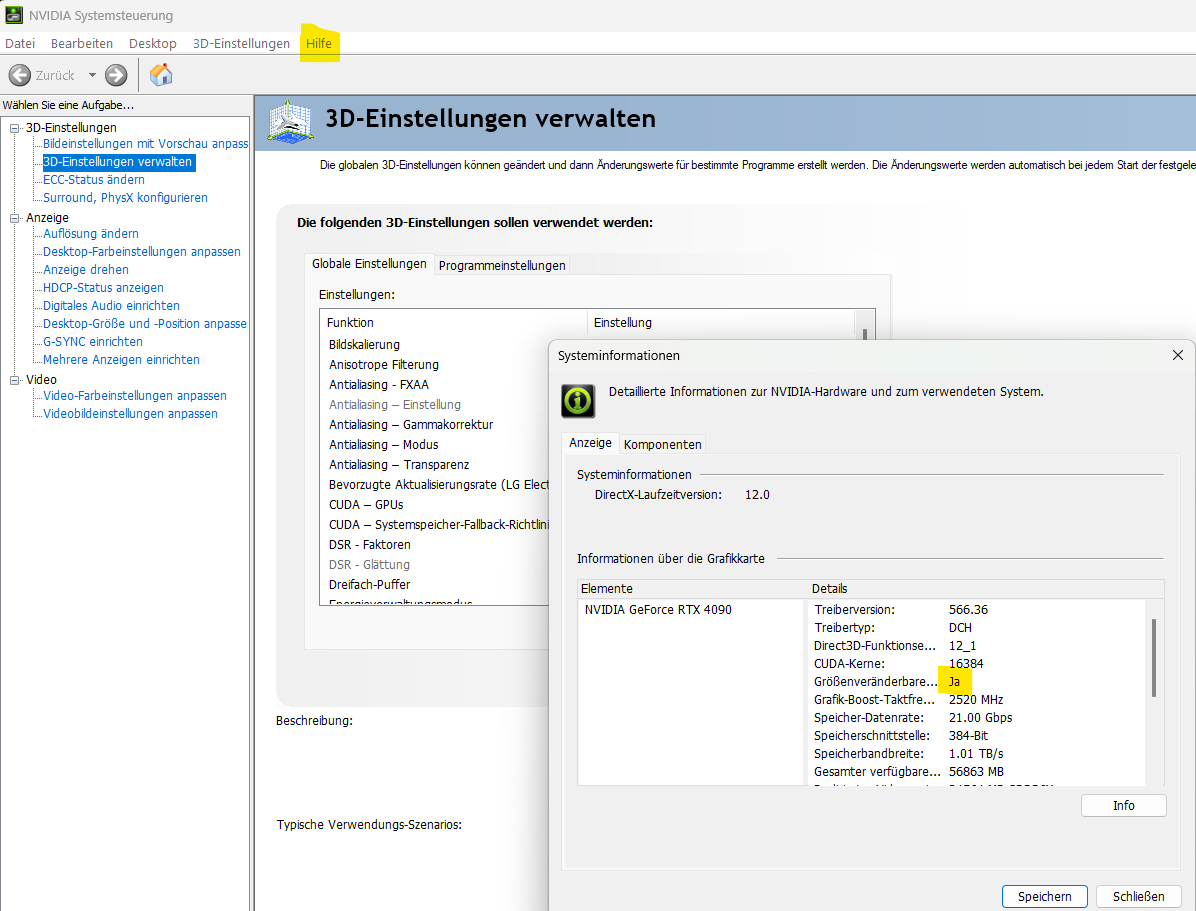Open the Desktop menu

pos(153,43)
